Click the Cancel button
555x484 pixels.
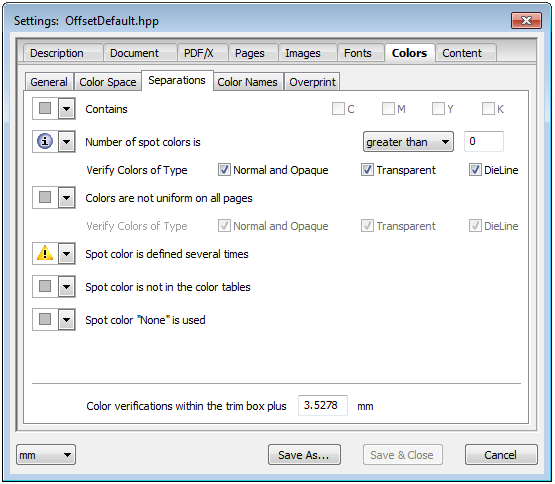pyautogui.click(x=500, y=455)
